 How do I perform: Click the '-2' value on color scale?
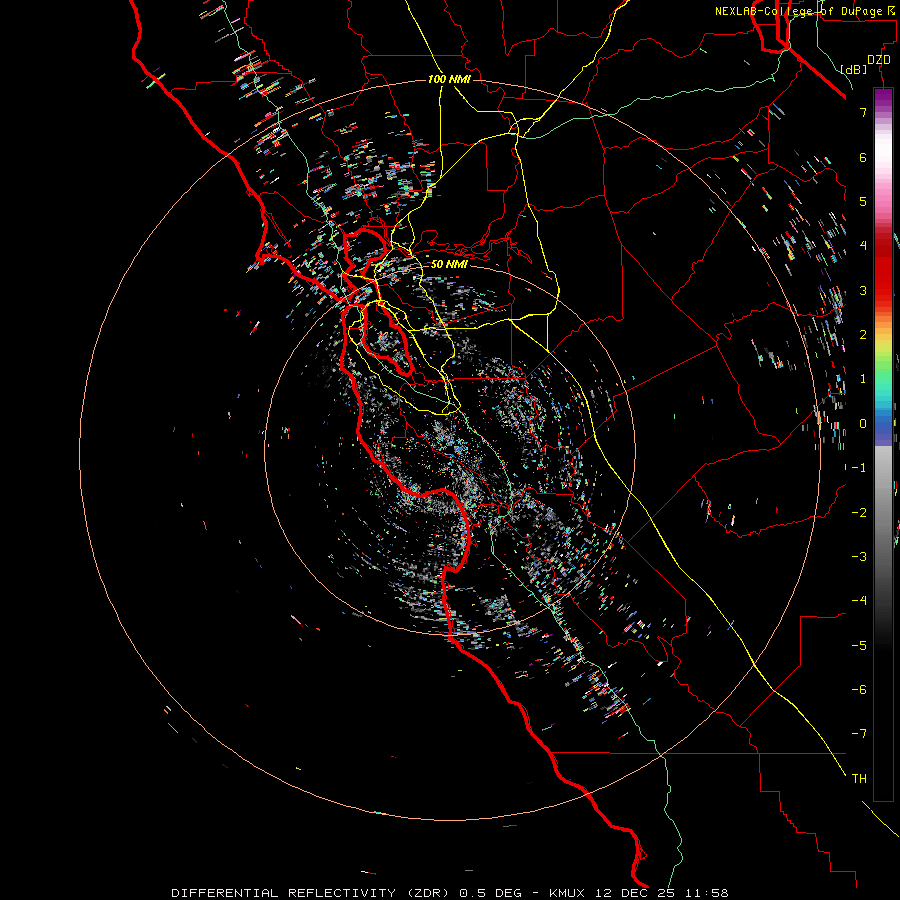[x=859, y=513]
